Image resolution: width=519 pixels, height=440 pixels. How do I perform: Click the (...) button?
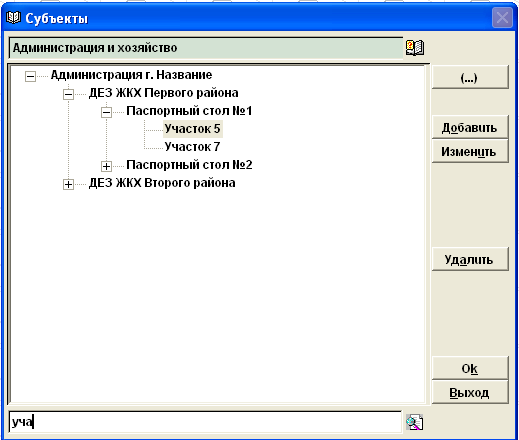(x=470, y=77)
